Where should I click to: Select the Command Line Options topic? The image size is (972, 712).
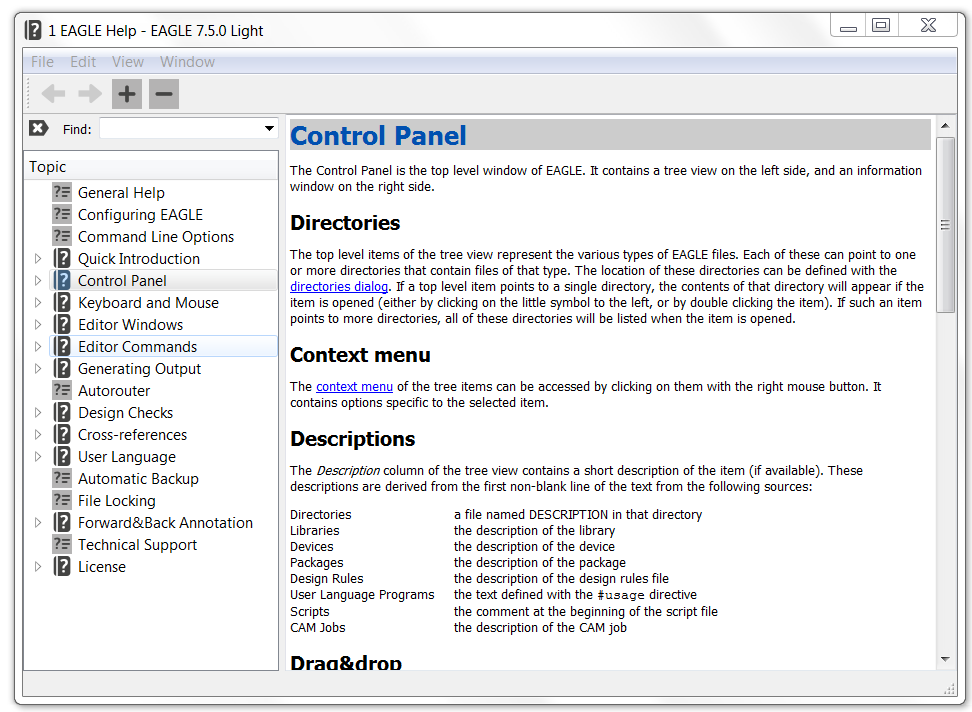(x=156, y=237)
